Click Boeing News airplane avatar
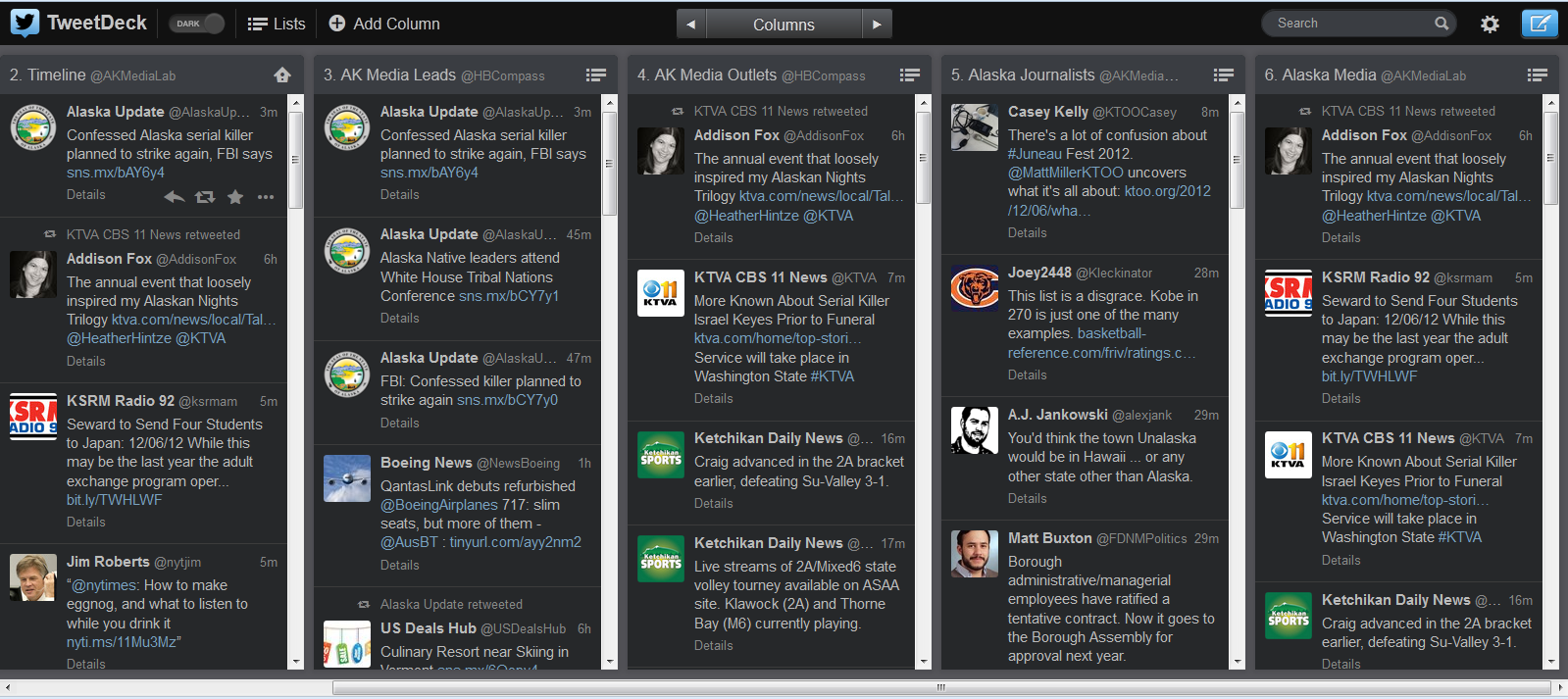Image resolution: width=1568 pixels, height=699 pixels. pos(347,477)
